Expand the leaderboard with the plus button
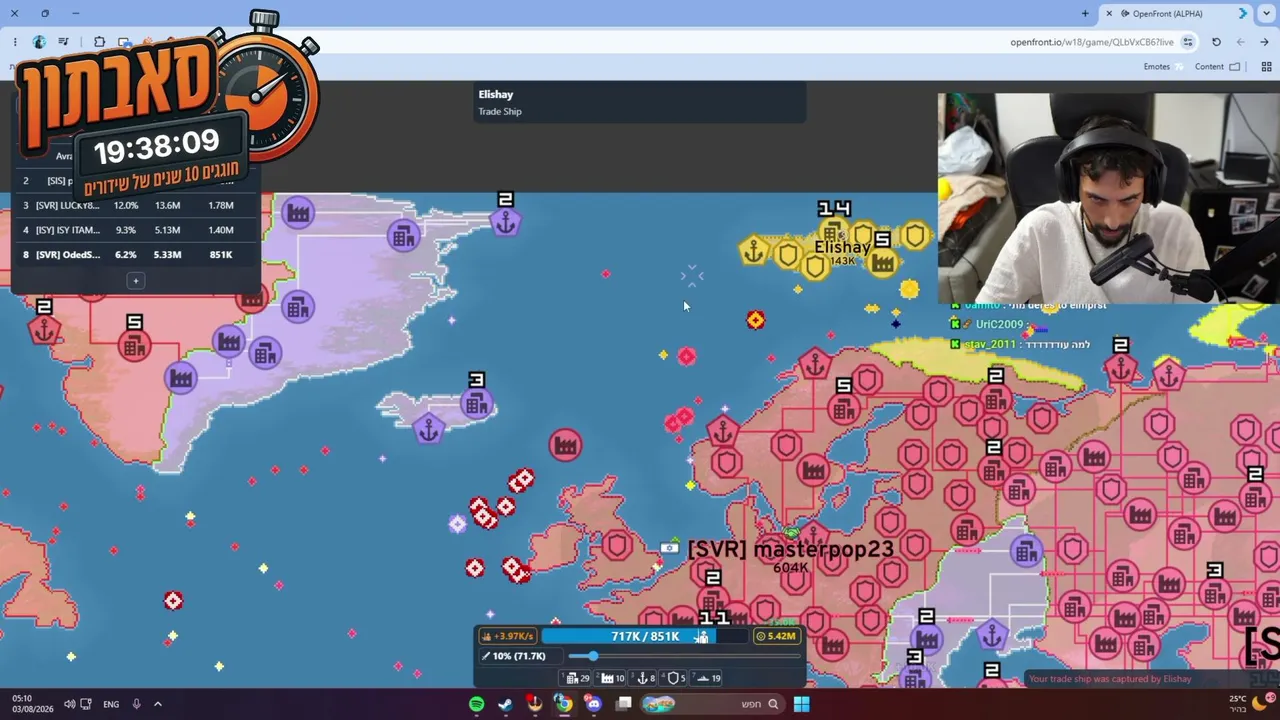 pos(136,281)
